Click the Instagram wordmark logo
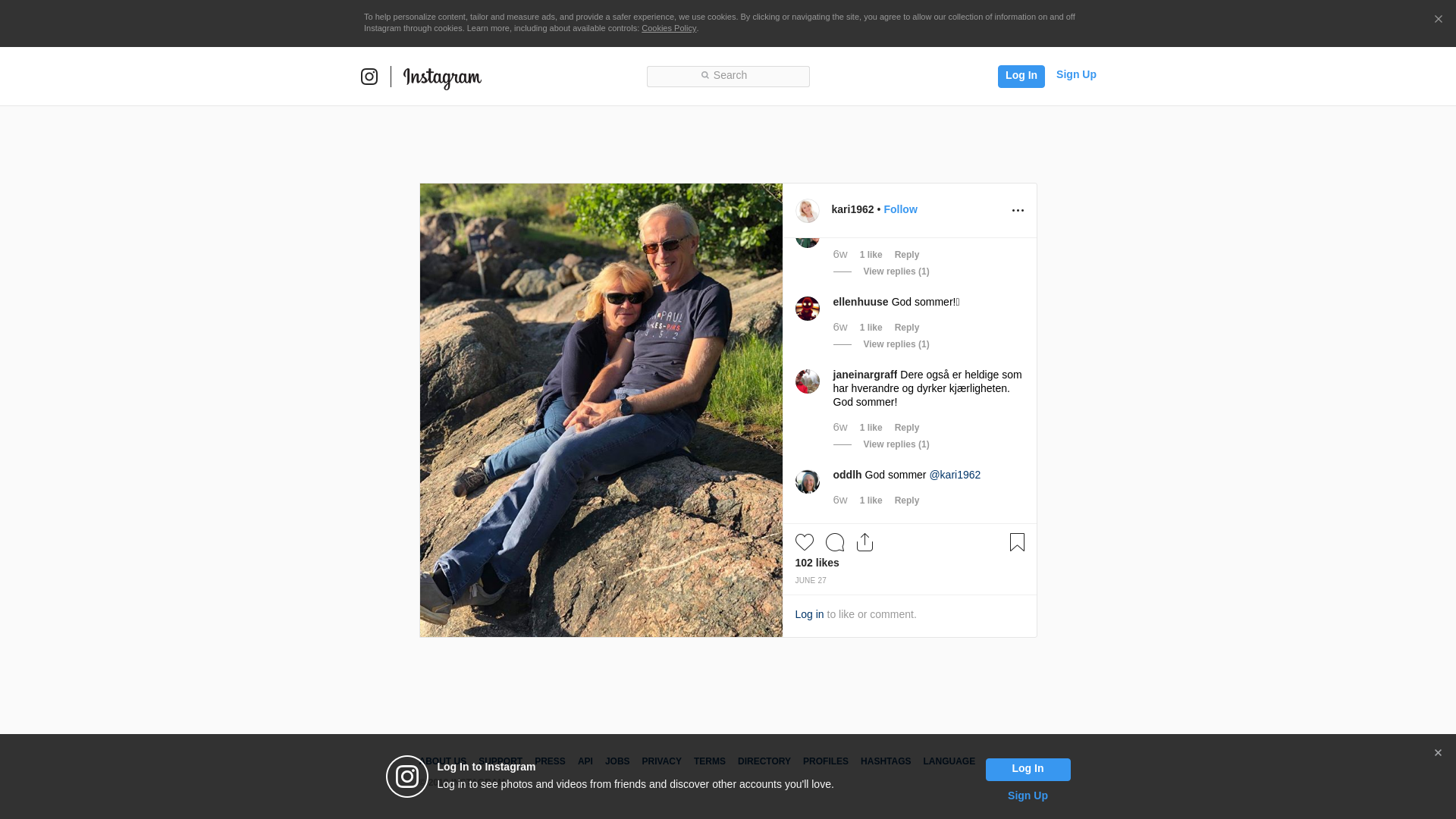1456x819 pixels. tap(442, 78)
